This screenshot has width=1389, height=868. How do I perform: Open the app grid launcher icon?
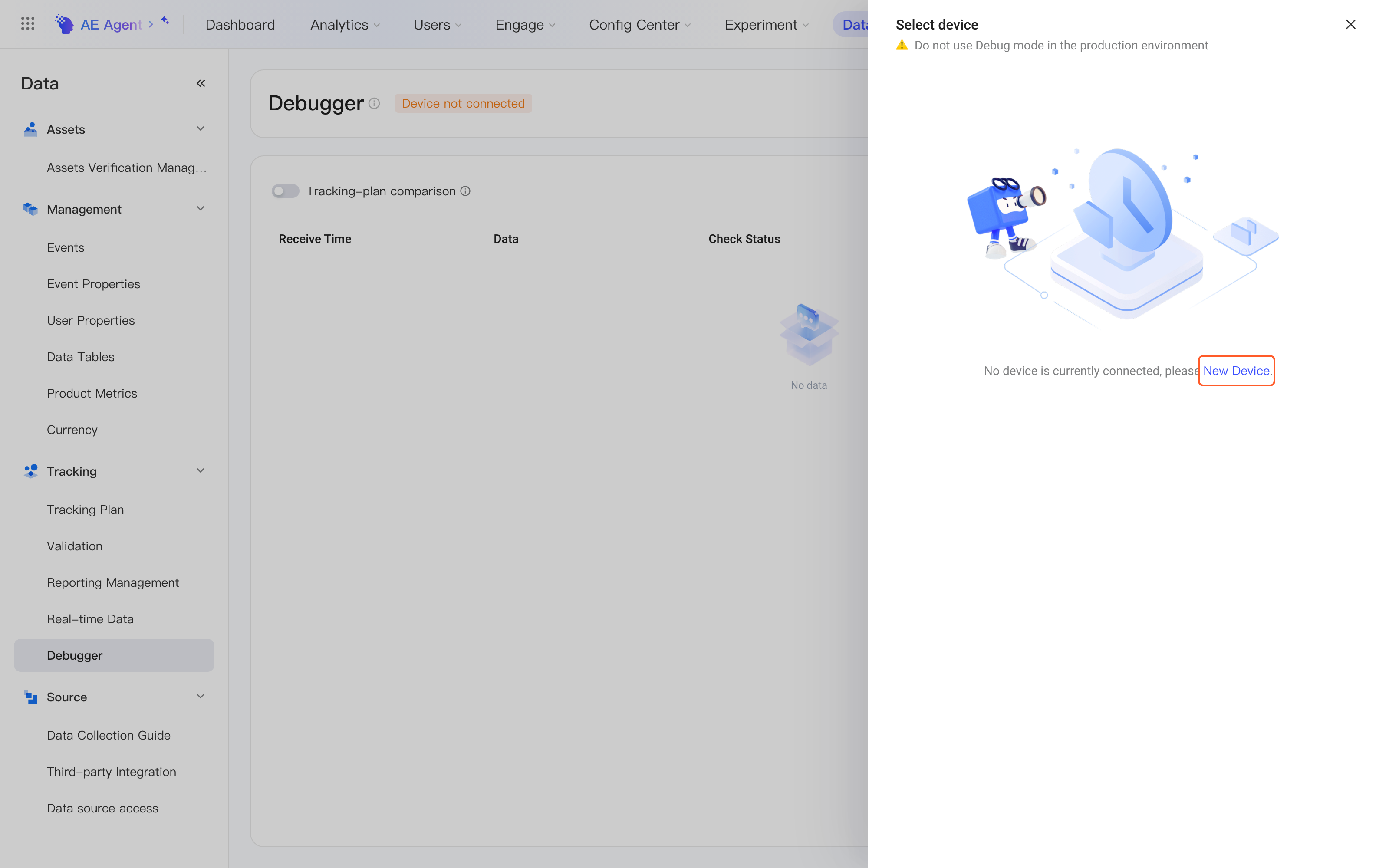27,23
